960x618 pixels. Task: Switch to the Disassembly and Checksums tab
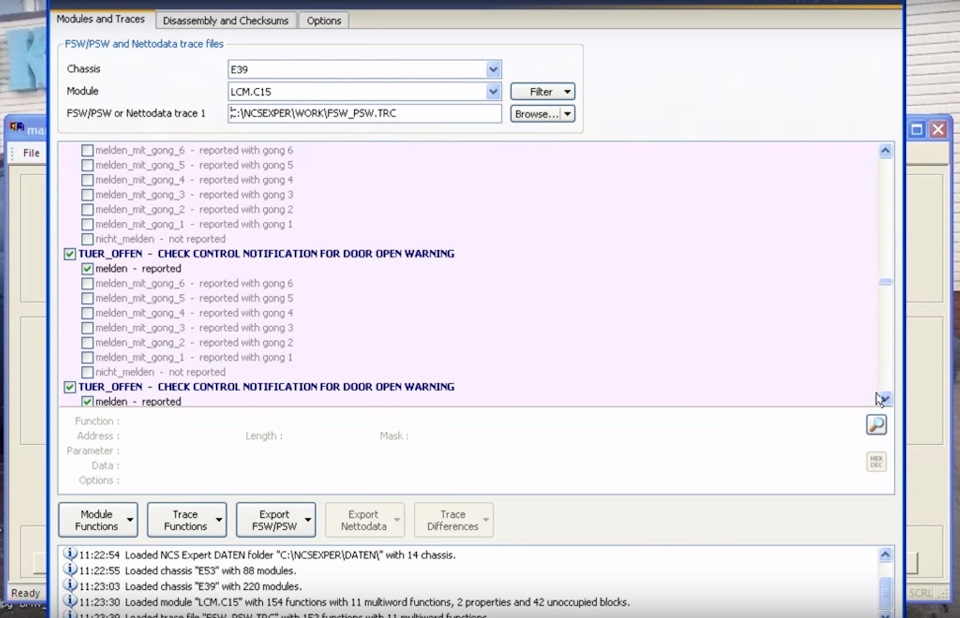(226, 20)
